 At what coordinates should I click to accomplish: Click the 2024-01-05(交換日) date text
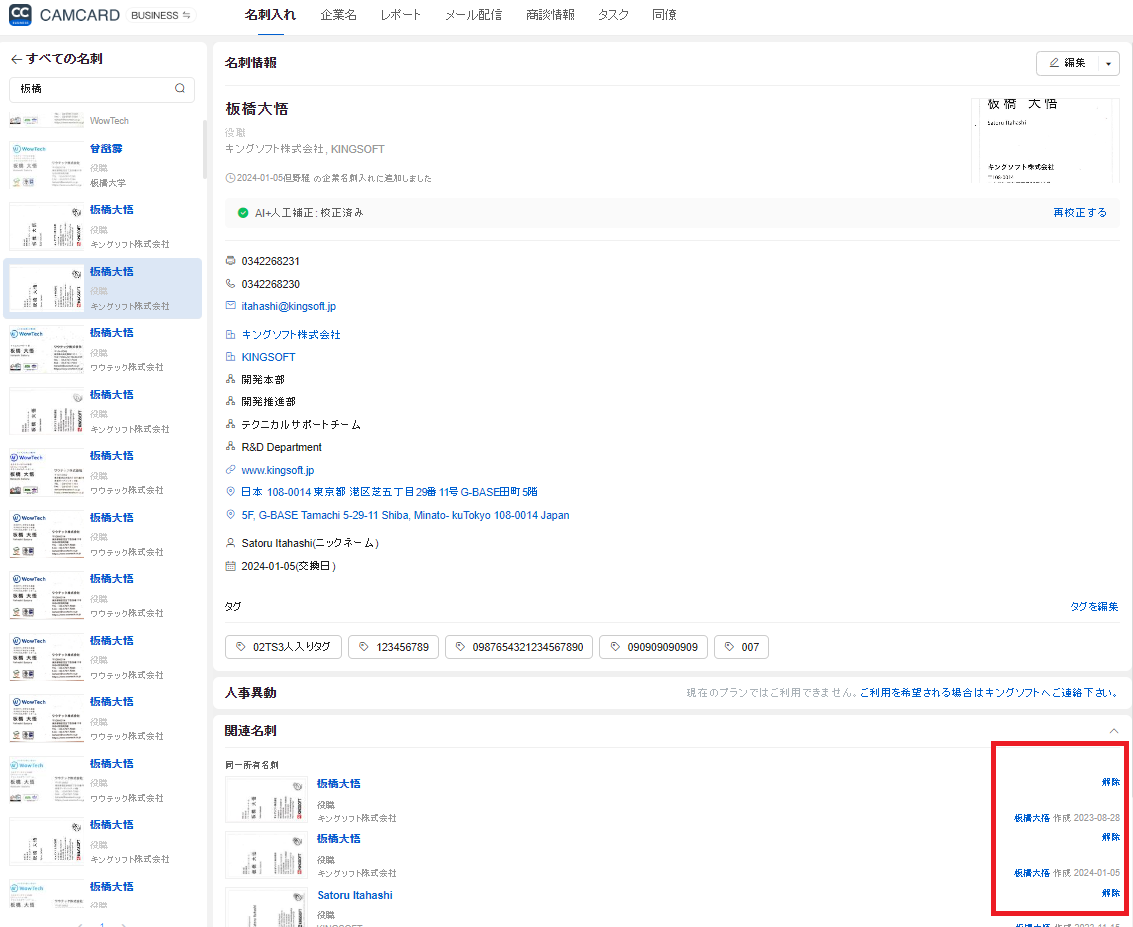tap(288, 566)
